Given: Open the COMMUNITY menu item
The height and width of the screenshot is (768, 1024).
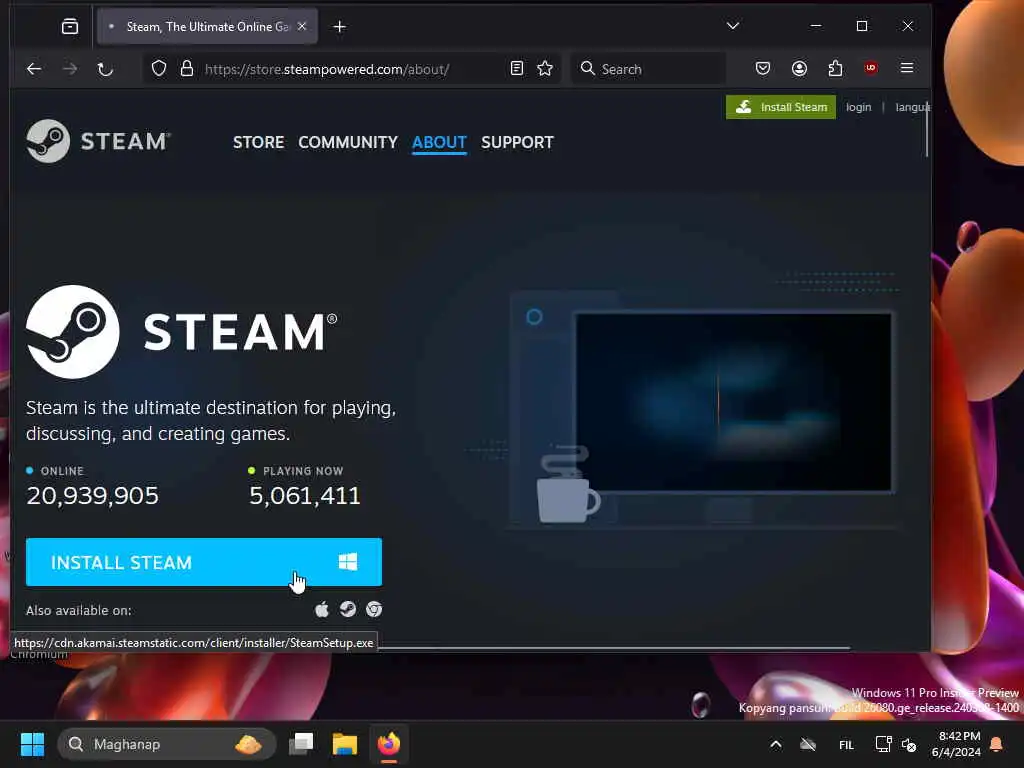Looking at the screenshot, I should pos(348,142).
